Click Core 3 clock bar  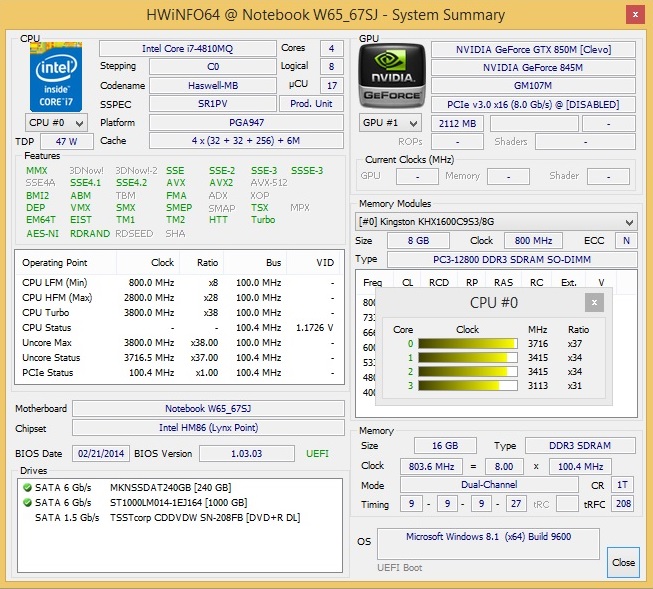point(468,385)
